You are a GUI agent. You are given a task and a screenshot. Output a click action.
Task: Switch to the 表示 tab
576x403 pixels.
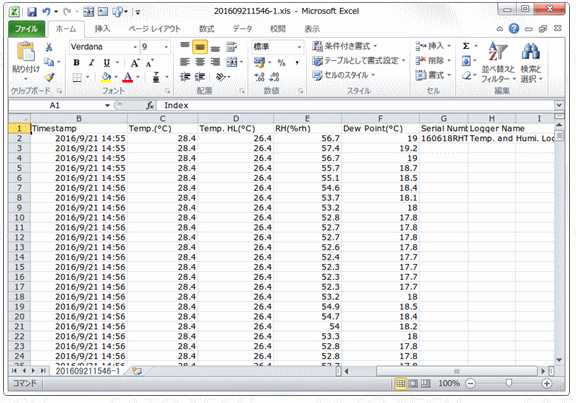click(312, 29)
